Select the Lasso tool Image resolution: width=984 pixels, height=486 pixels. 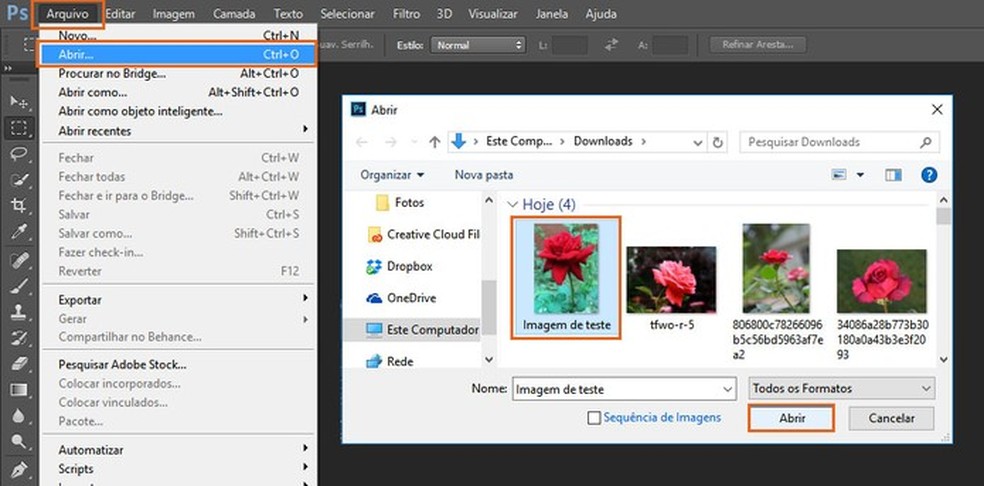coord(19,154)
